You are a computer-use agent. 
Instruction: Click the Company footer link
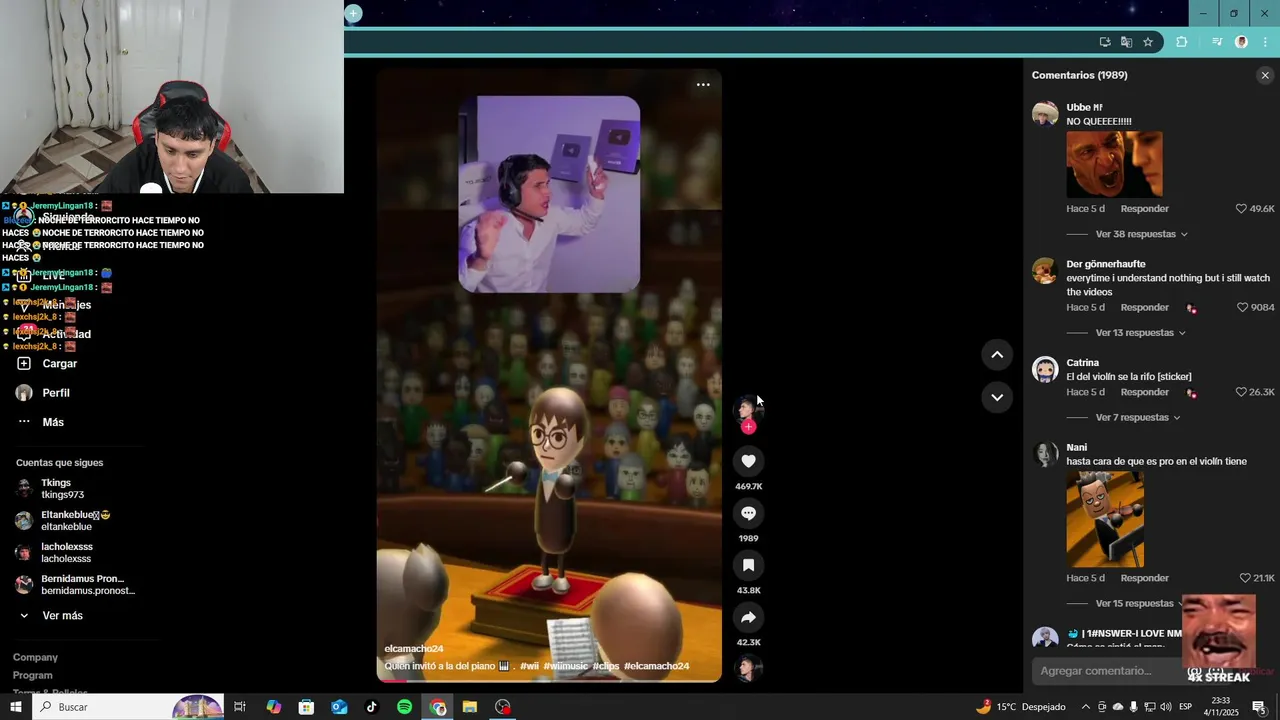coord(35,658)
